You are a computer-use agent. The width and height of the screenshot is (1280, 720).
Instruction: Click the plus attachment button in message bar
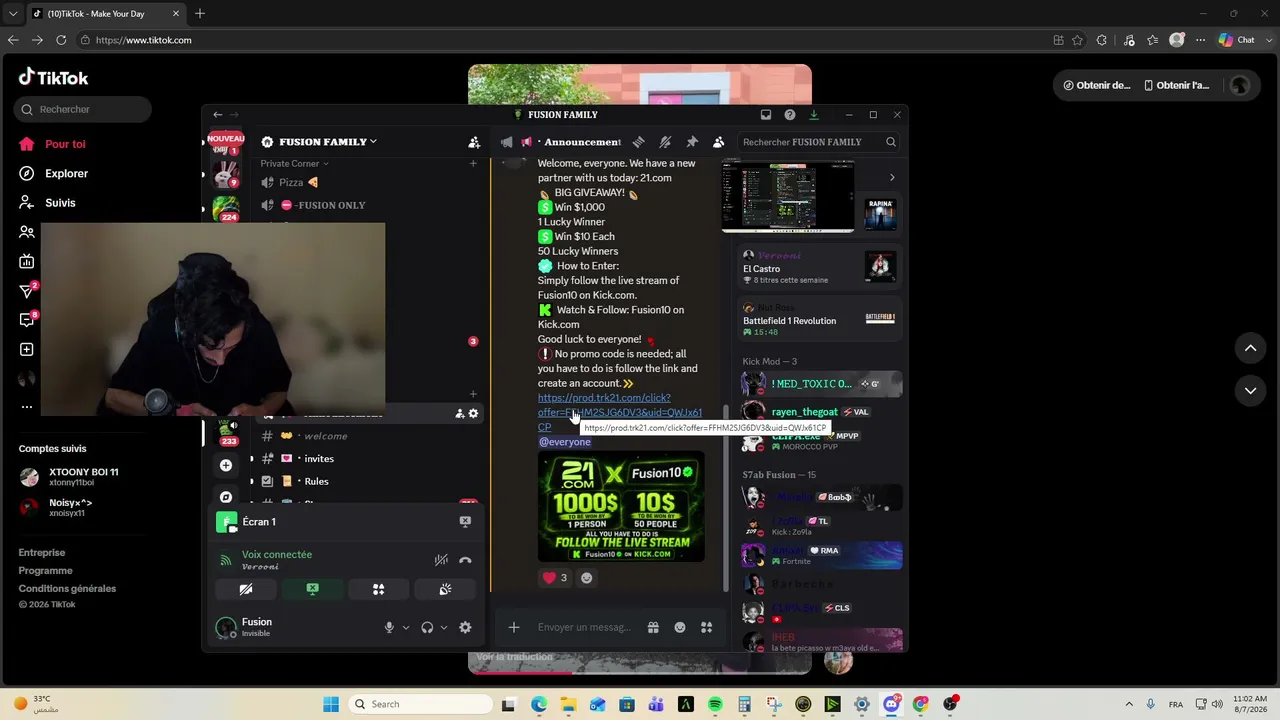(x=514, y=627)
